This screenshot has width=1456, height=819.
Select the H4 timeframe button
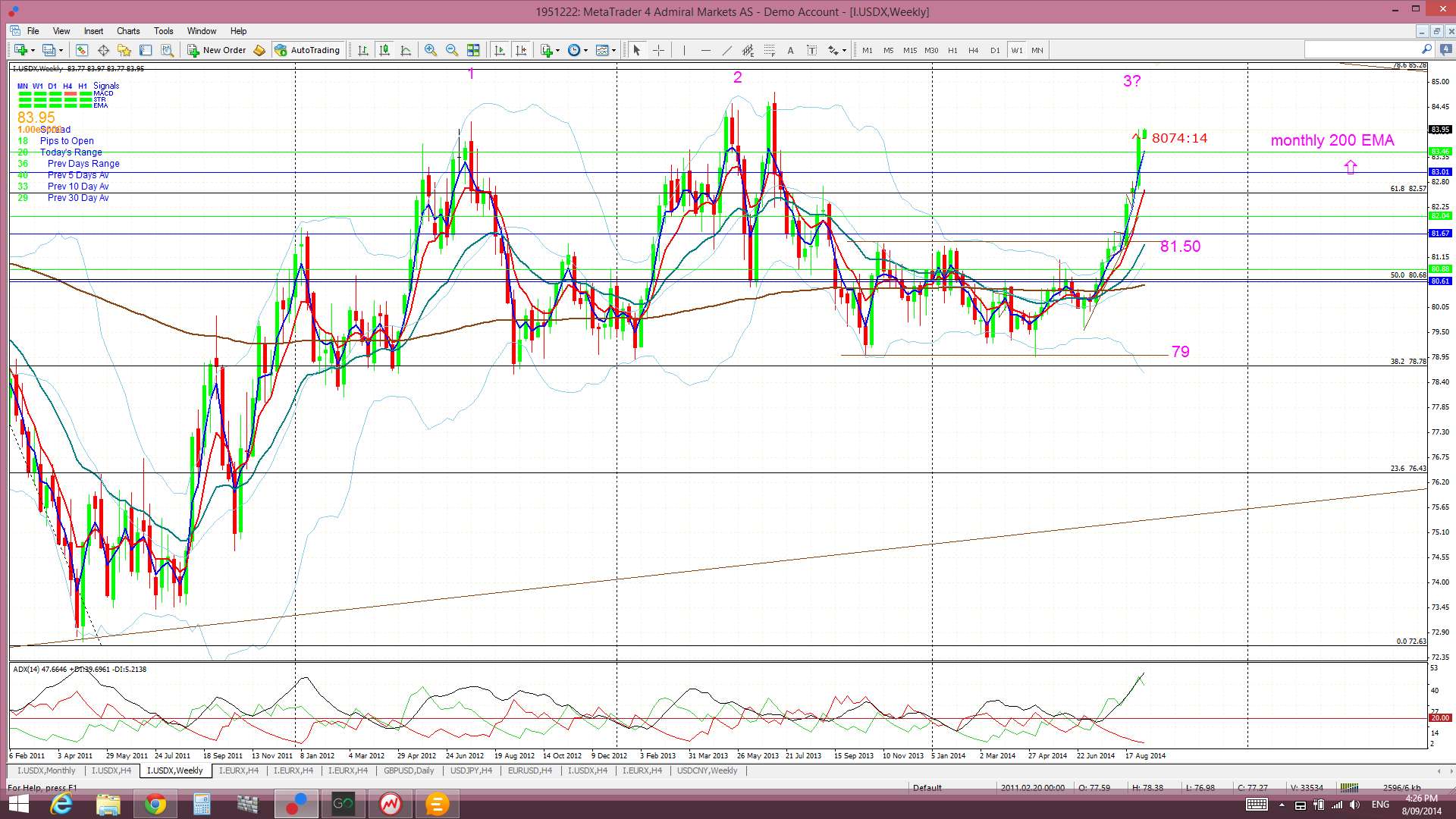974,50
